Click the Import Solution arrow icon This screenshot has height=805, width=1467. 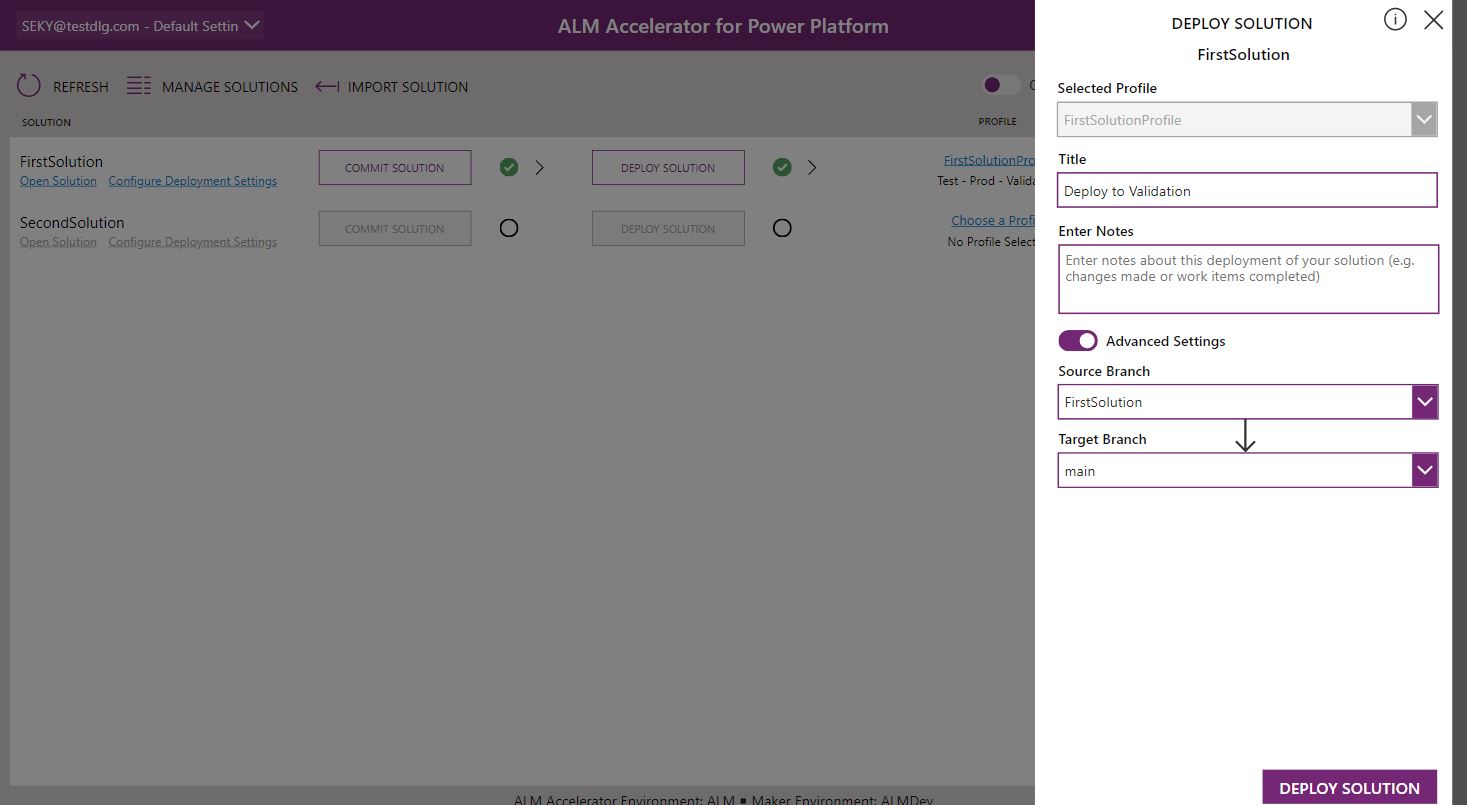pos(326,86)
